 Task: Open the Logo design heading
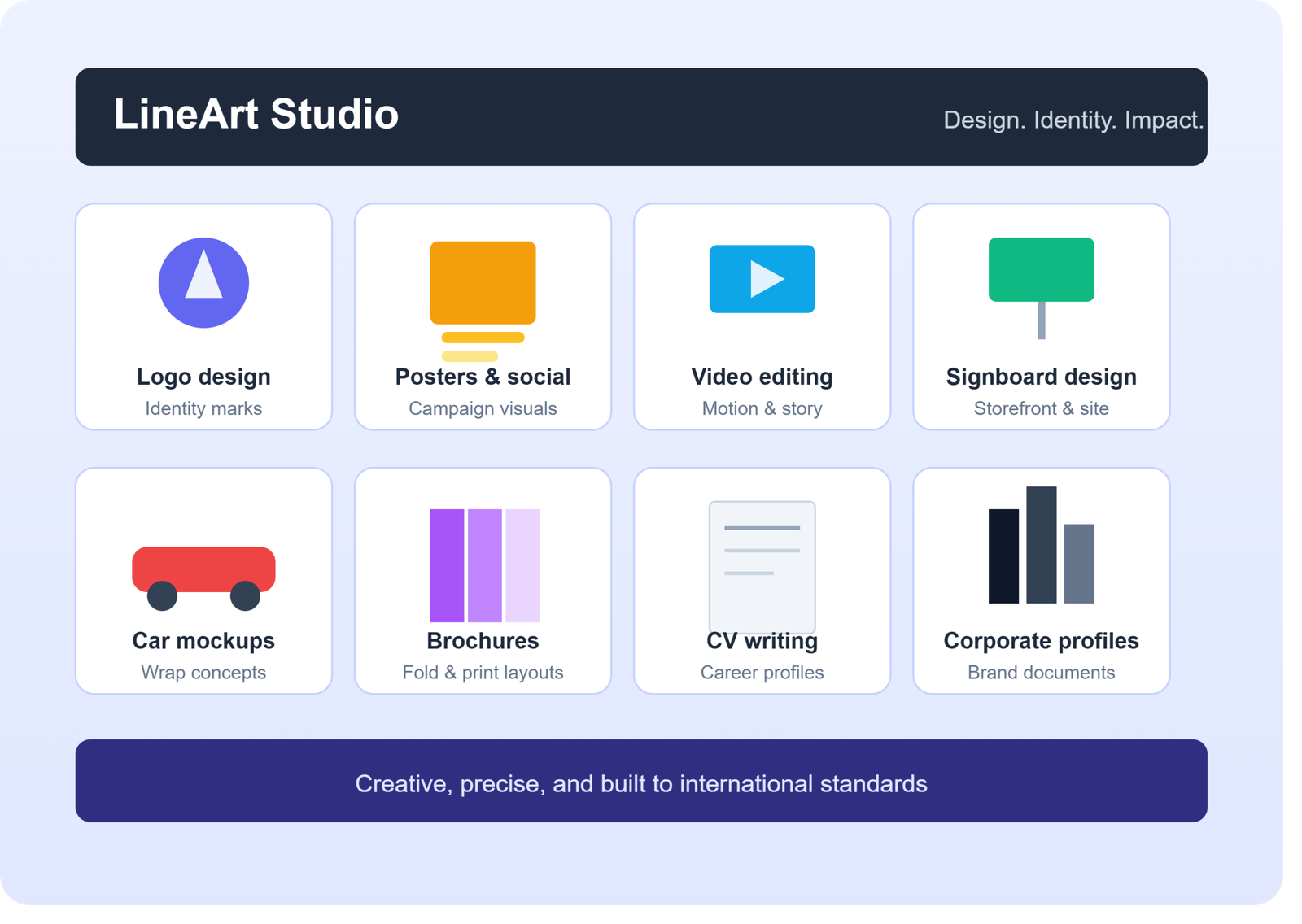point(203,377)
